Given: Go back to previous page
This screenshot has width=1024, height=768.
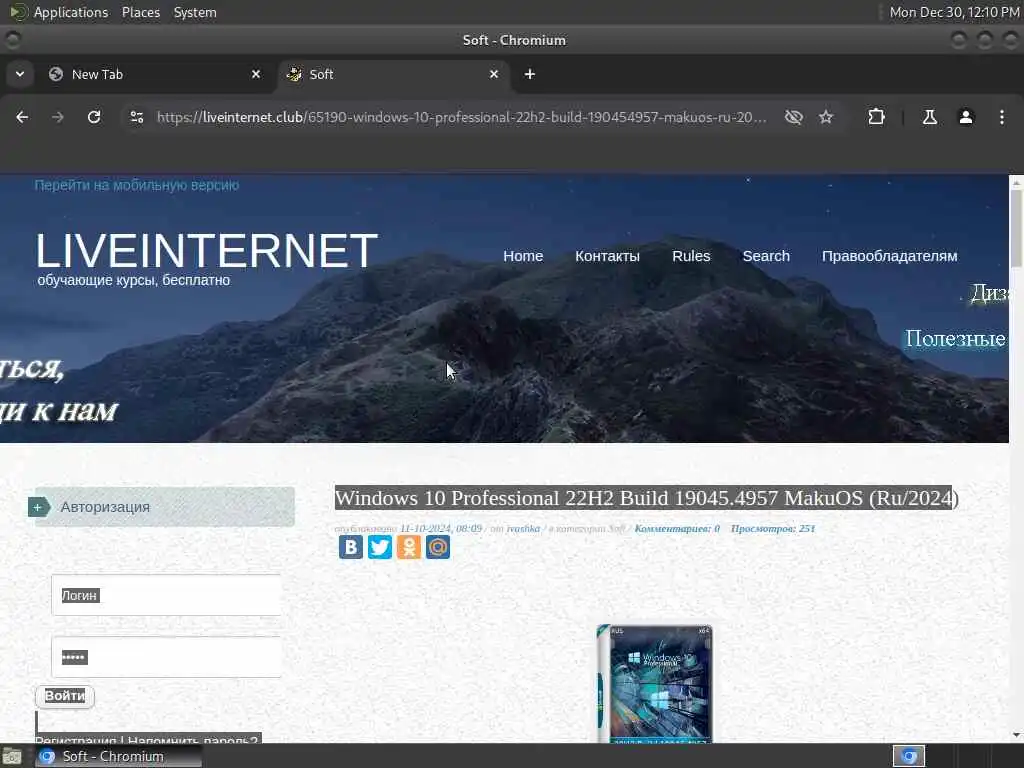Looking at the screenshot, I should [x=22, y=117].
